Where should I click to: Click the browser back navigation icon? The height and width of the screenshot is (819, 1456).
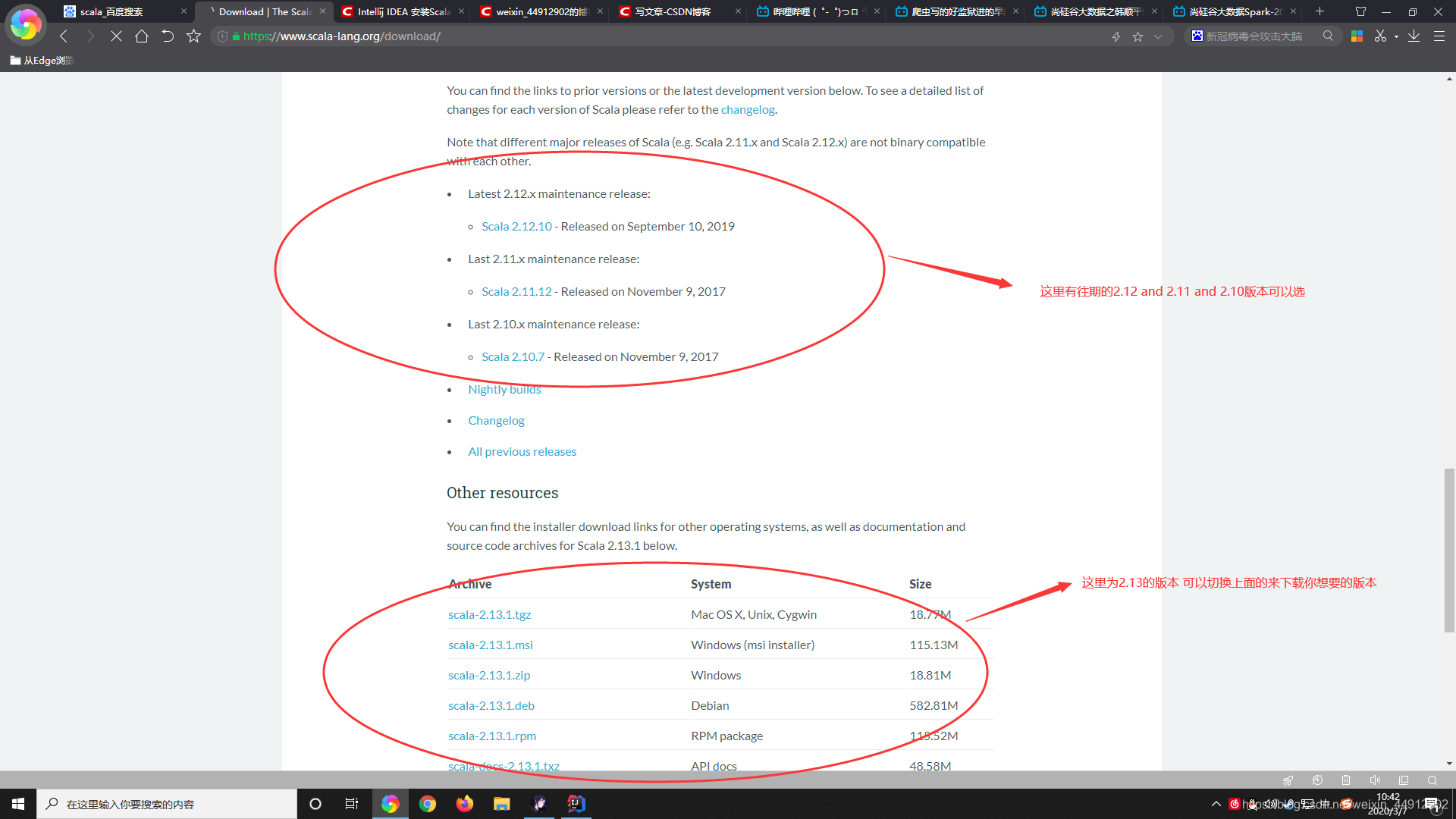pyautogui.click(x=64, y=36)
